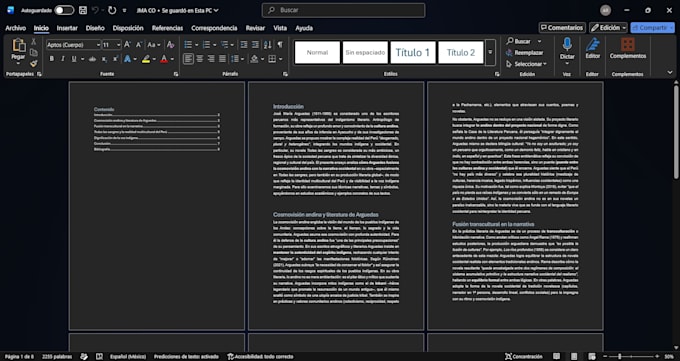Switch to the Diseño tab
The image size is (680, 361).
pyautogui.click(x=95, y=28)
